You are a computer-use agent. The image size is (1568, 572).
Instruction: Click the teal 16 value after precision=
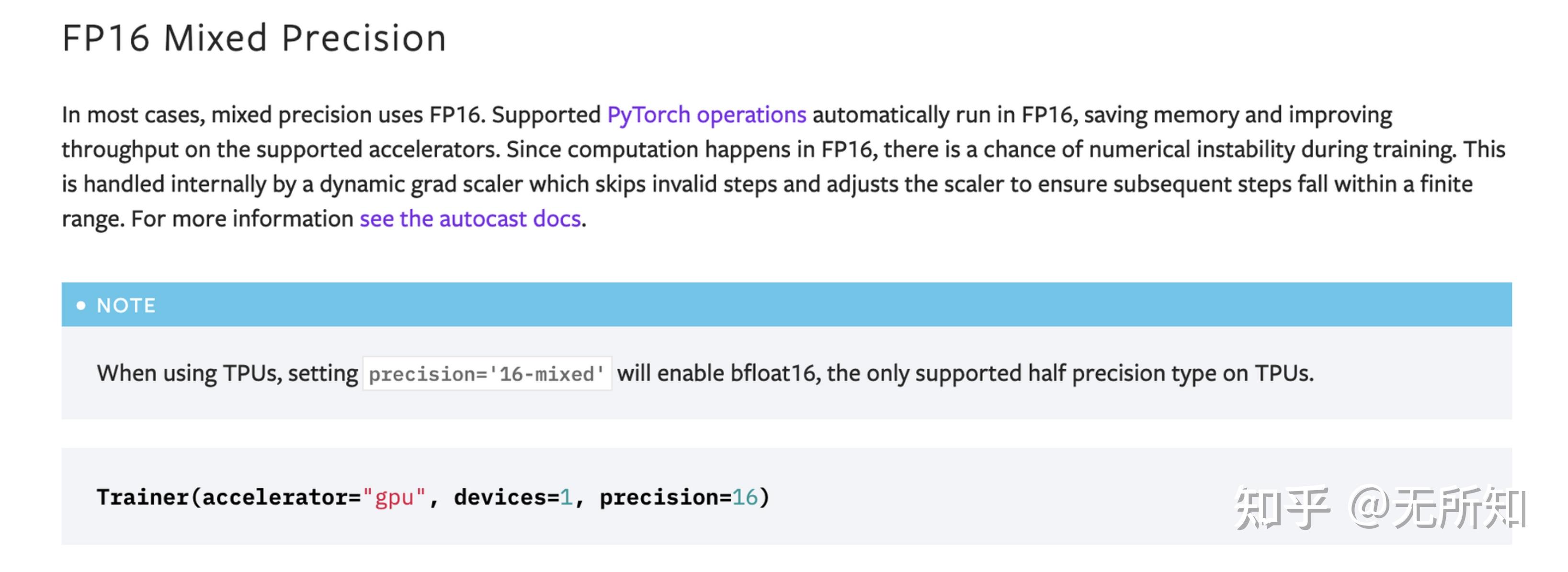click(745, 497)
